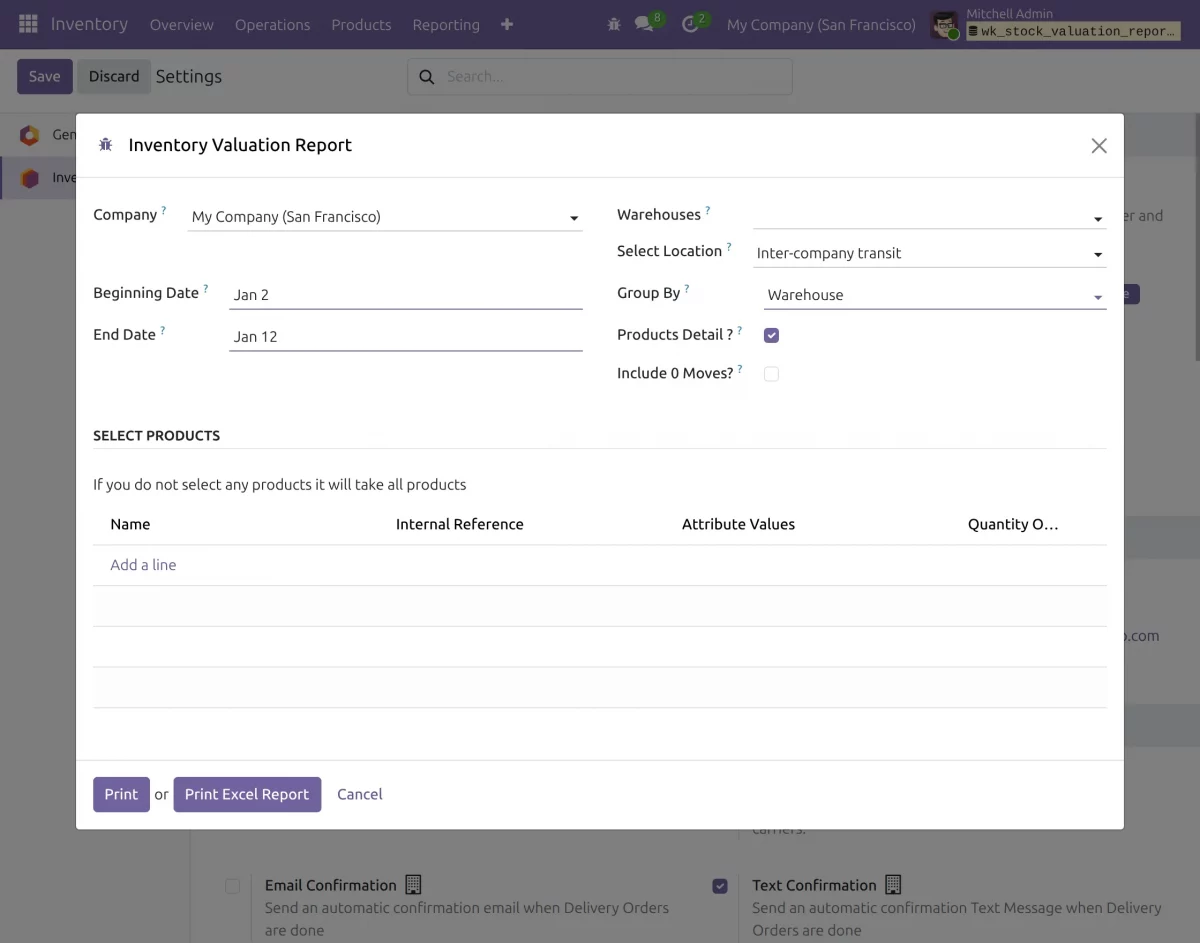This screenshot has height=943, width=1200.
Task: Click the bug icon in dialog header
Action: [x=106, y=145]
